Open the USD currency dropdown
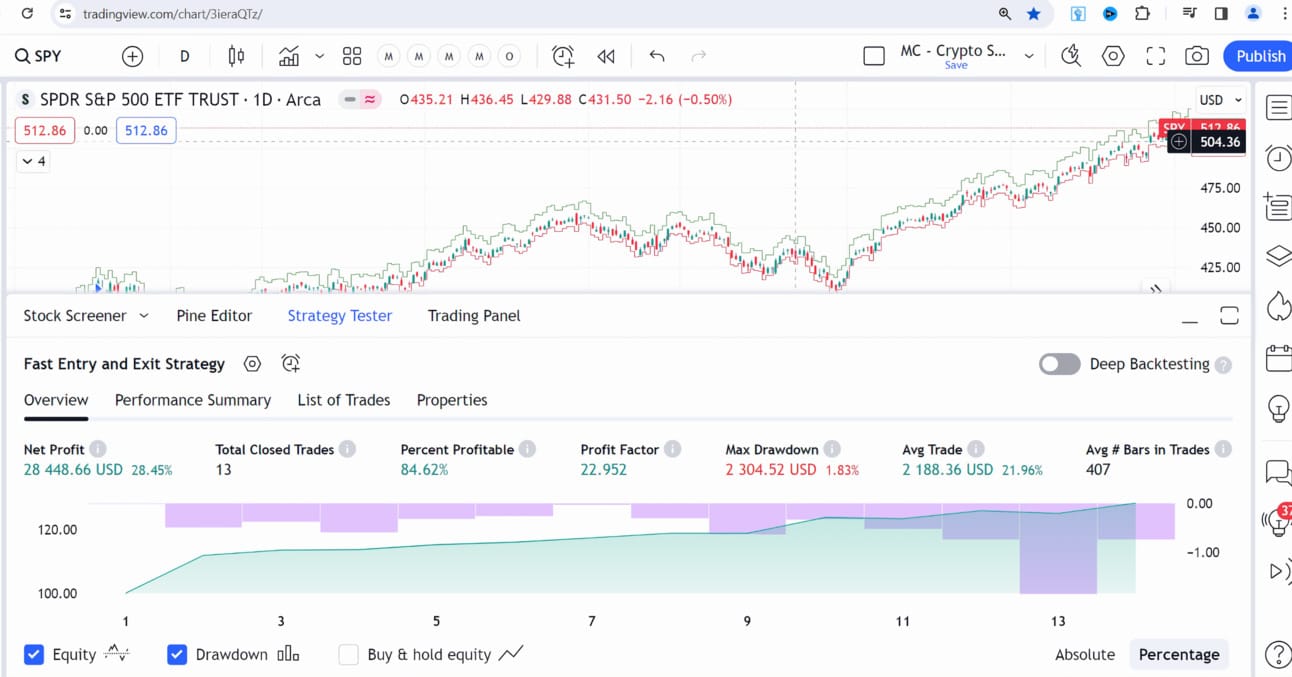 coord(1220,99)
